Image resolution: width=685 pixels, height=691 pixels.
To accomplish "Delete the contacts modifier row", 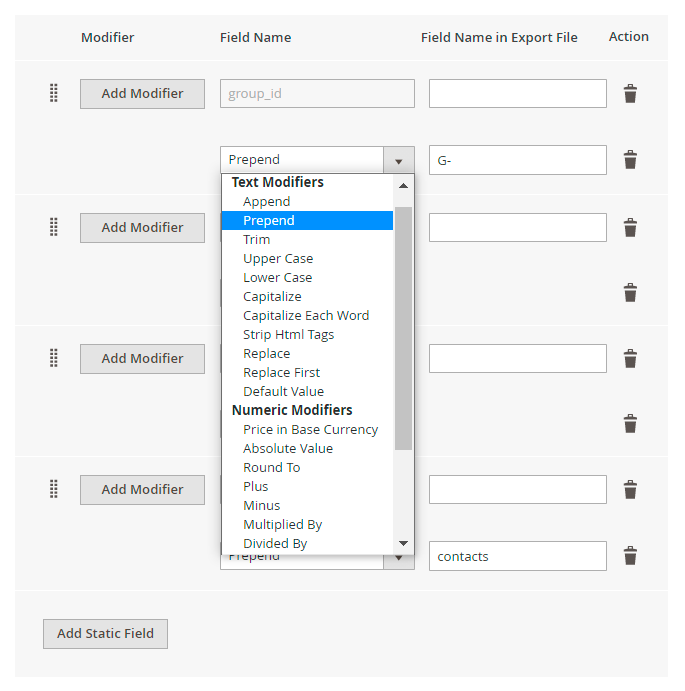I will (x=630, y=556).
